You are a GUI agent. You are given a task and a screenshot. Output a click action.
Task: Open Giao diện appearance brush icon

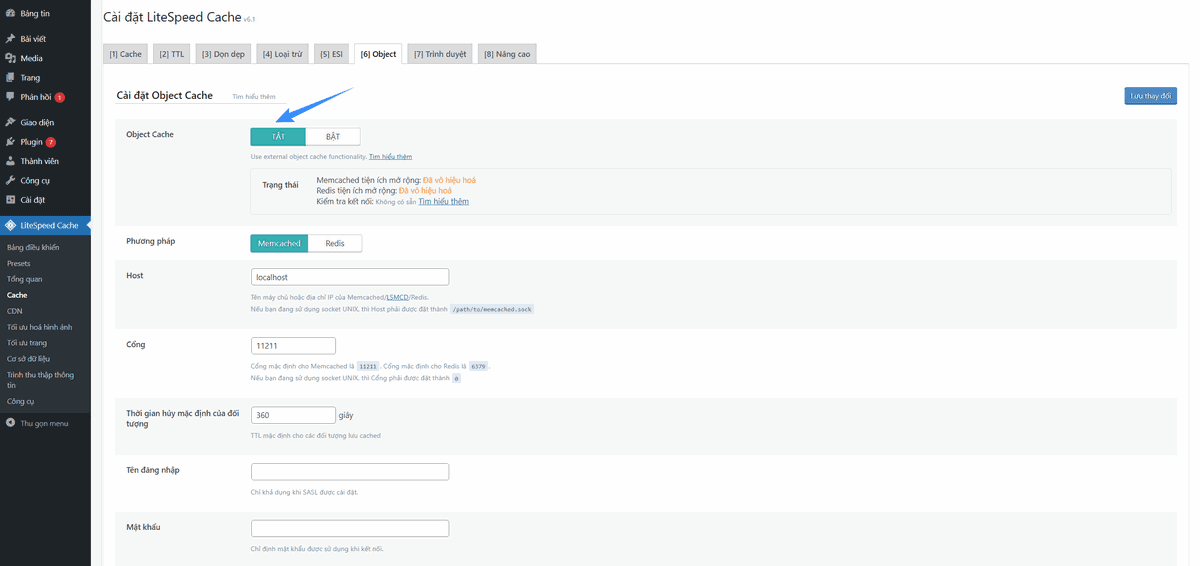(10, 122)
